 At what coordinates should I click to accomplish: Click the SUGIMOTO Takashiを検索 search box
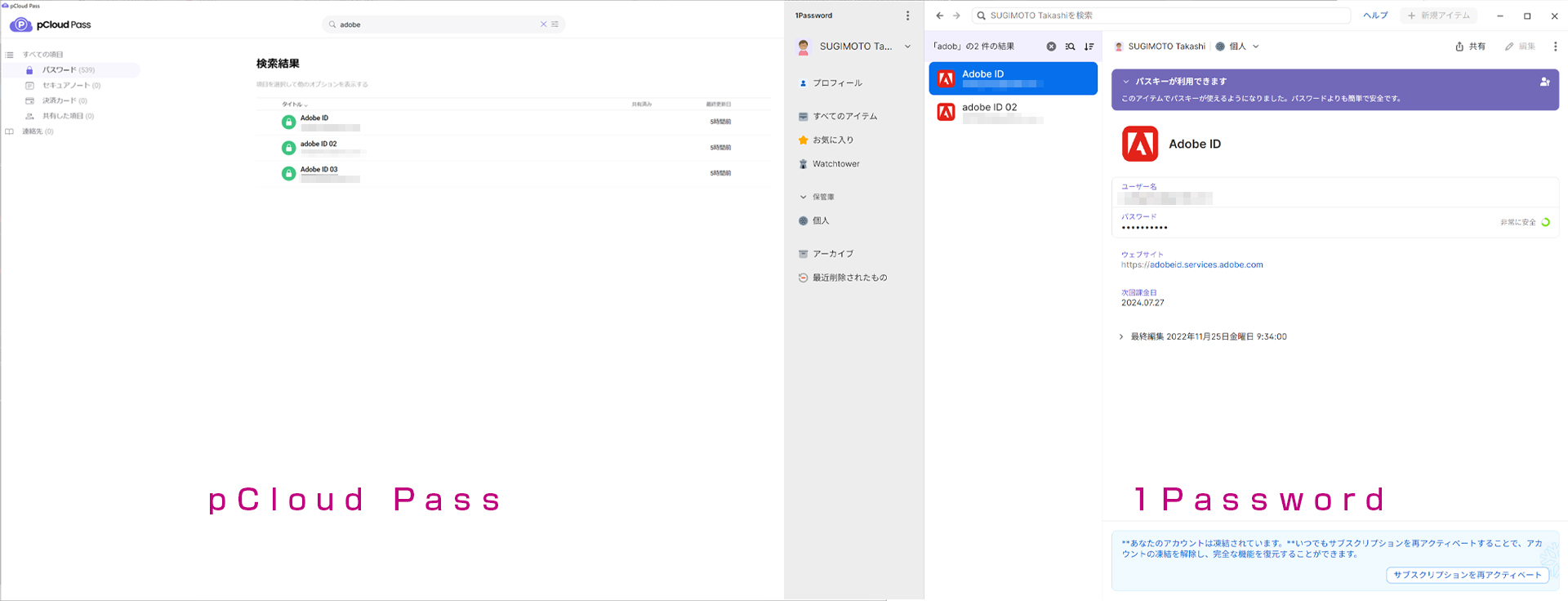pyautogui.click(x=1160, y=16)
